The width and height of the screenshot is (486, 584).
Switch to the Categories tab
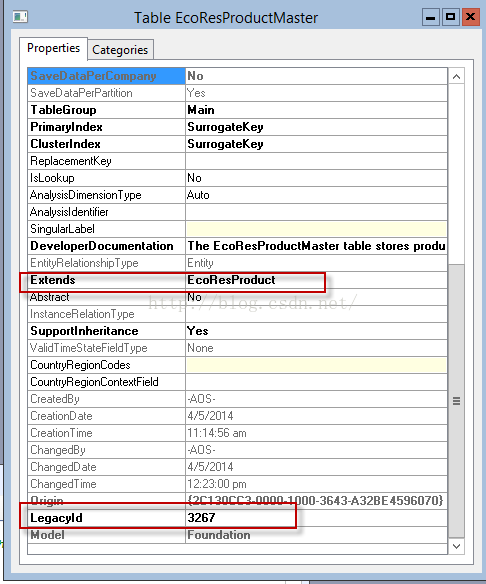tap(120, 50)
